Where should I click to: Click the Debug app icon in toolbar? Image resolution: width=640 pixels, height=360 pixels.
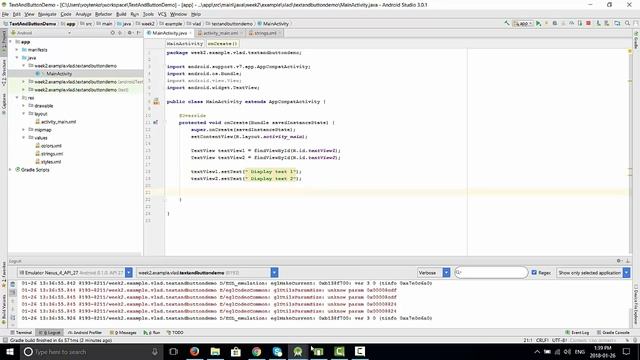(555, 24)
